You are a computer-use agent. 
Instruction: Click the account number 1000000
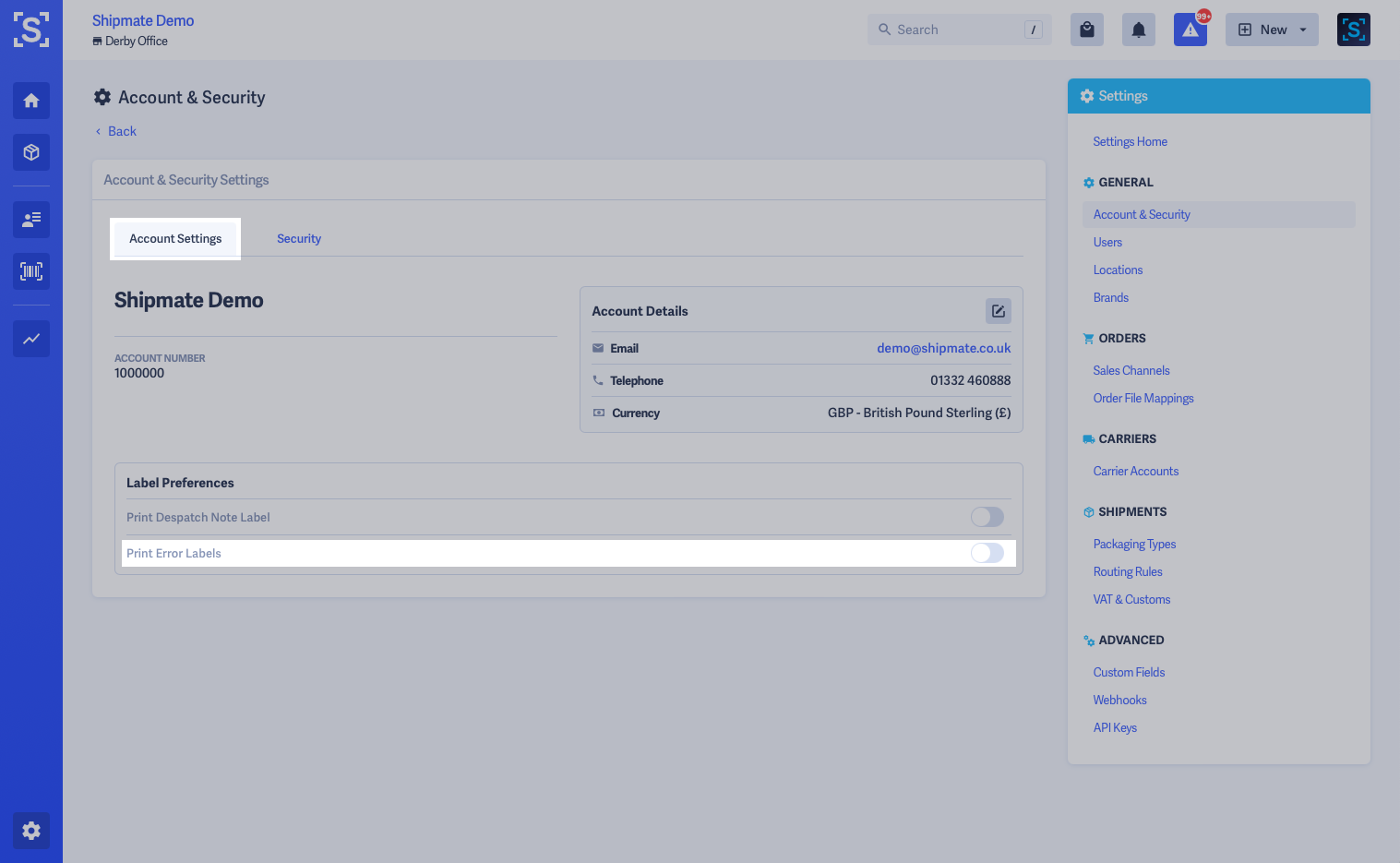point(139,373)
